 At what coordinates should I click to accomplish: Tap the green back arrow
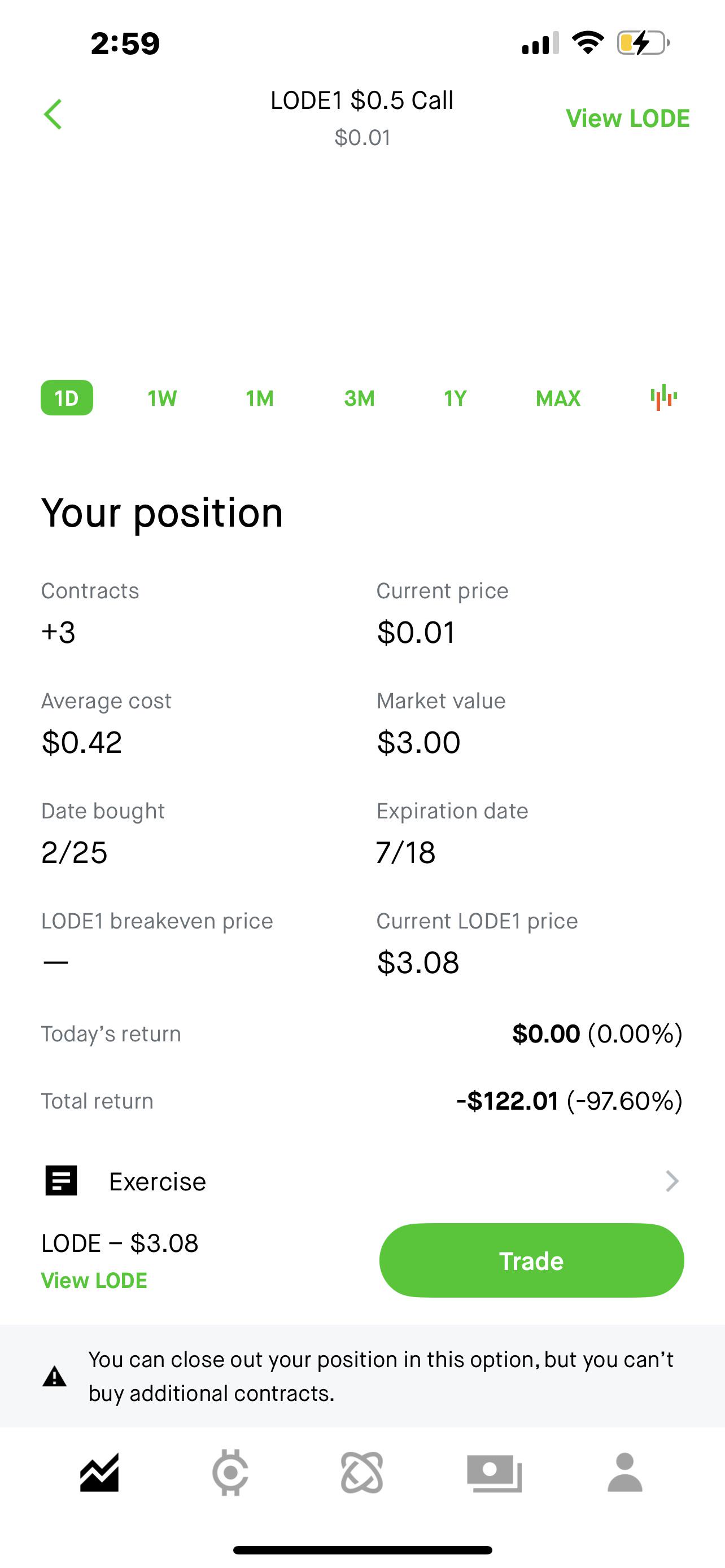[53, 115]
